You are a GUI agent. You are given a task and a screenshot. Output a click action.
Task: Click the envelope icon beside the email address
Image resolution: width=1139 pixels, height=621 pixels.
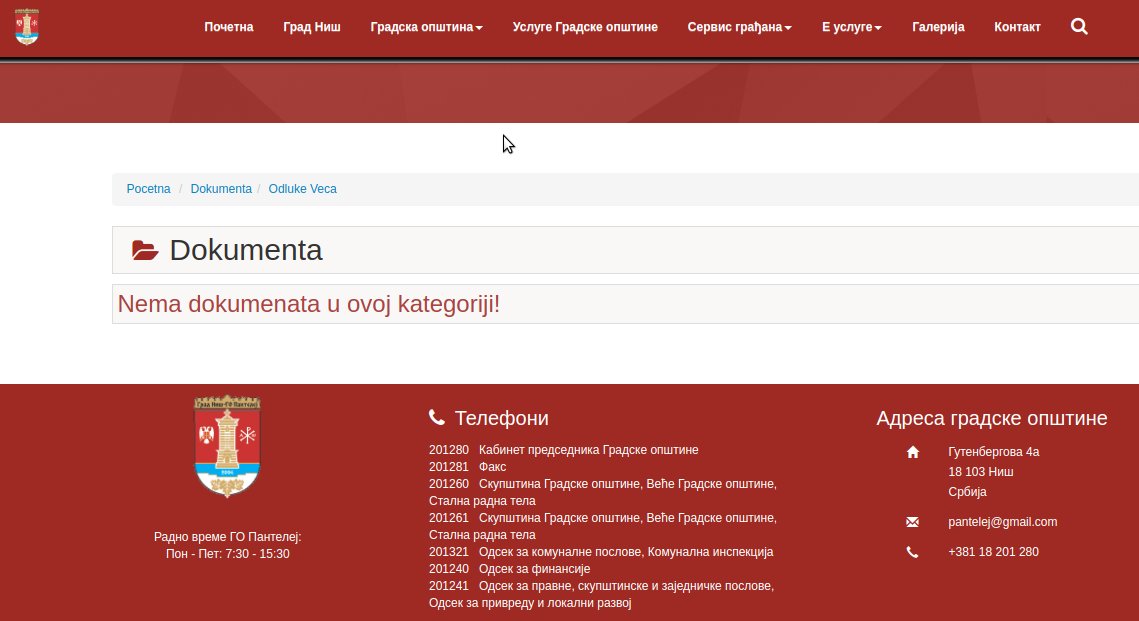pyautogui.click(x=912, y=521)
